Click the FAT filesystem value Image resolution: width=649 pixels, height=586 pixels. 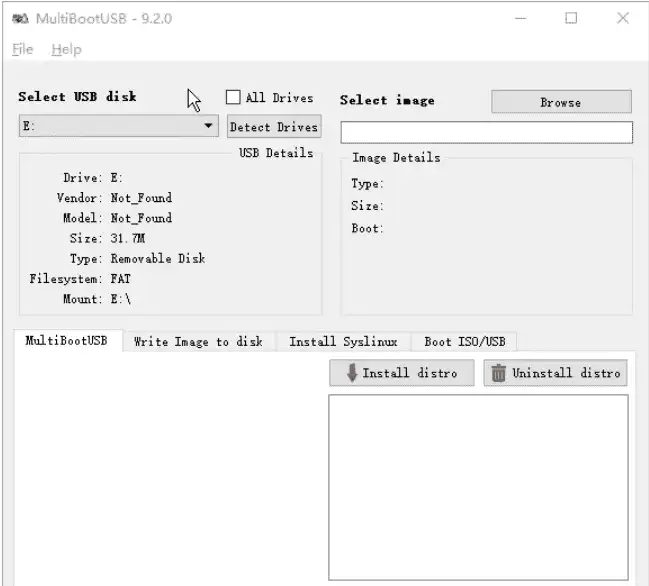(x=120, y=279)
